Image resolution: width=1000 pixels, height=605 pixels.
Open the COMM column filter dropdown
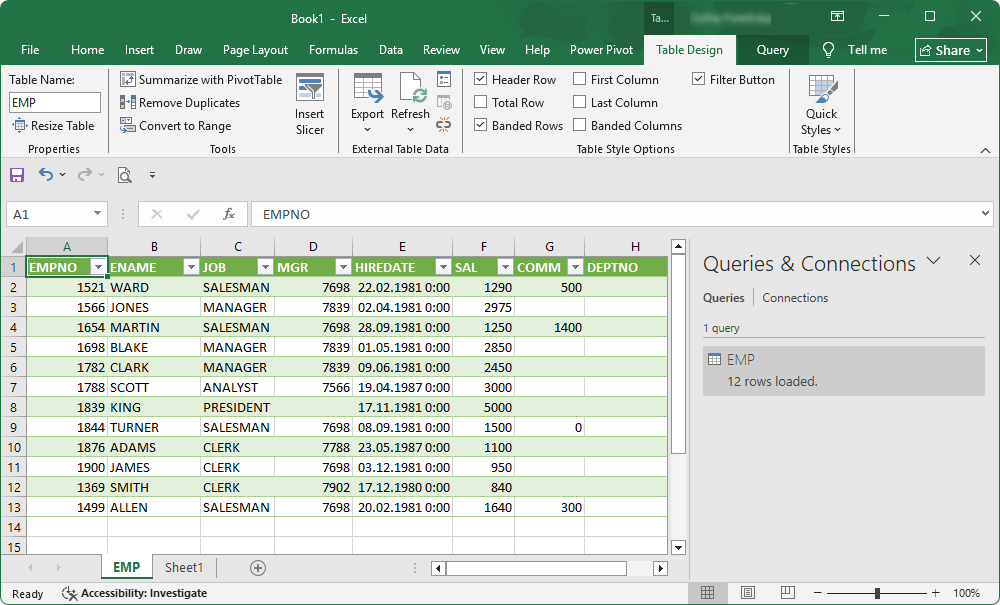tap(575, 267)
